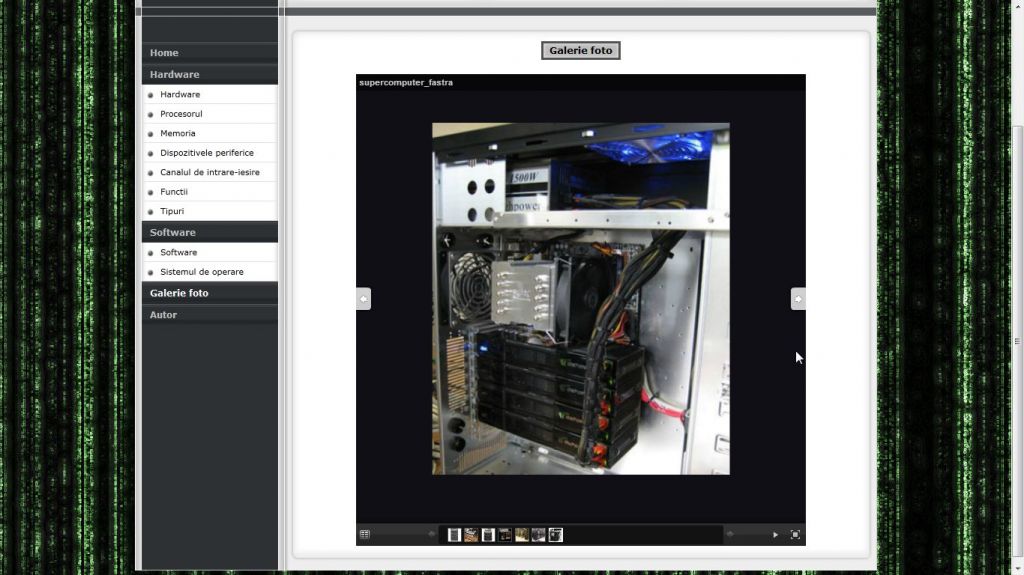The height and width of the screenshot is (575, 1024).
Task: Select the last gallery thumbnail
Action: pos(556,535)
